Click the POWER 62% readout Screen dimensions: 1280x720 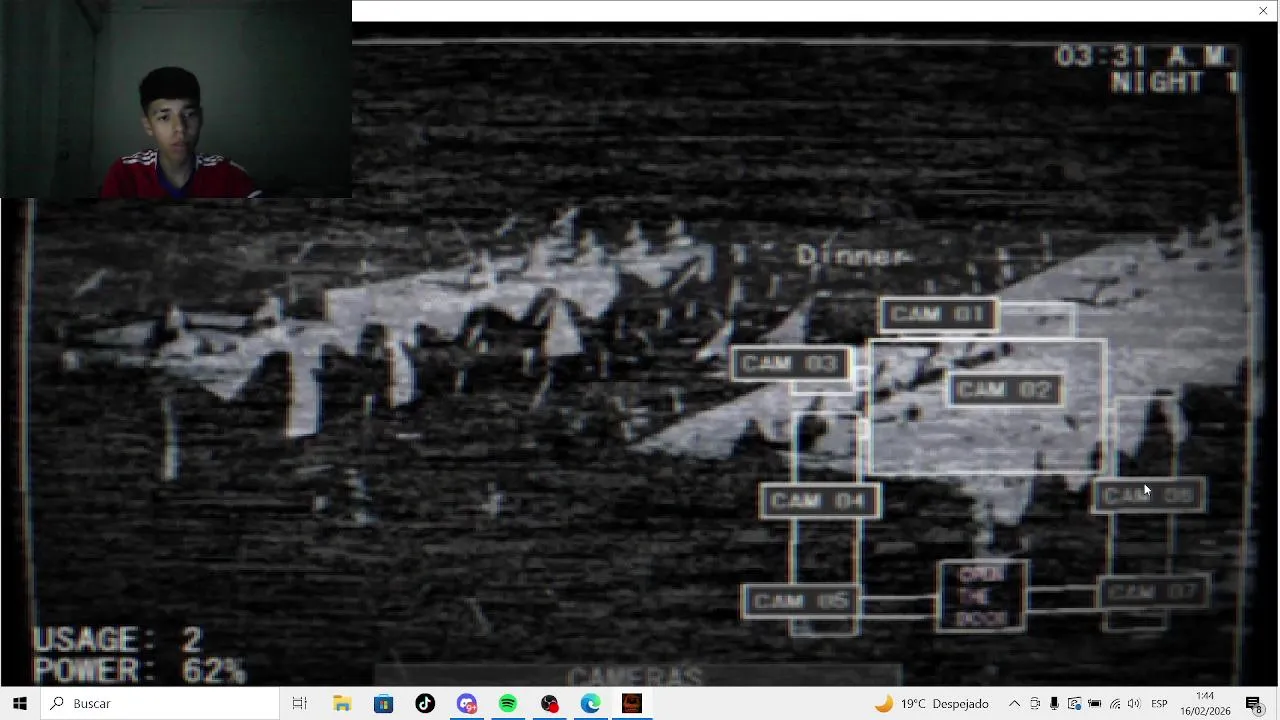139,671
